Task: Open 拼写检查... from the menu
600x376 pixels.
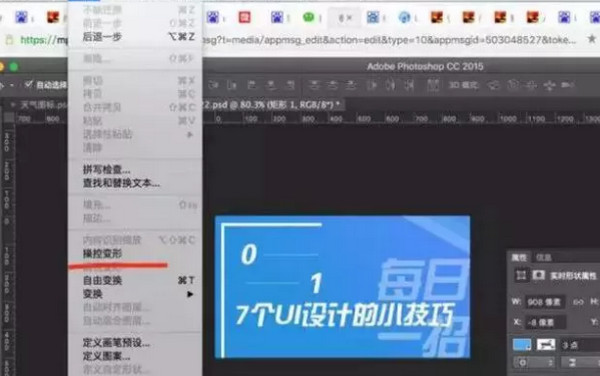Action: (x=135, y=169)
